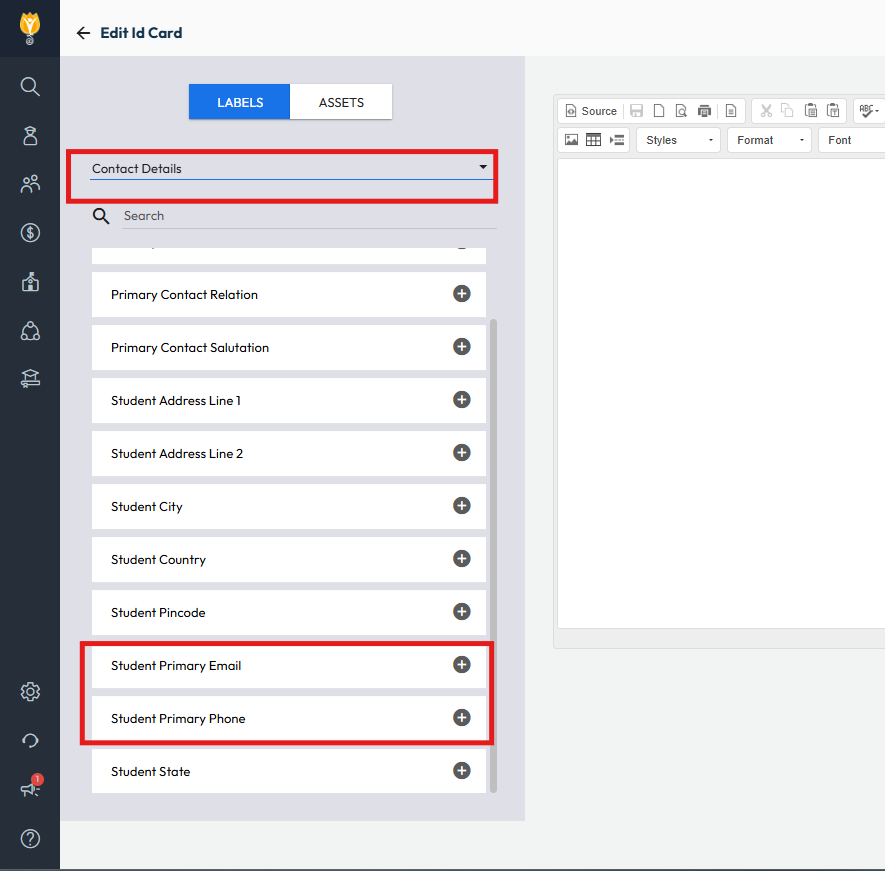Click the Insert Table icon
885x871 pixels.
point(593,139)
